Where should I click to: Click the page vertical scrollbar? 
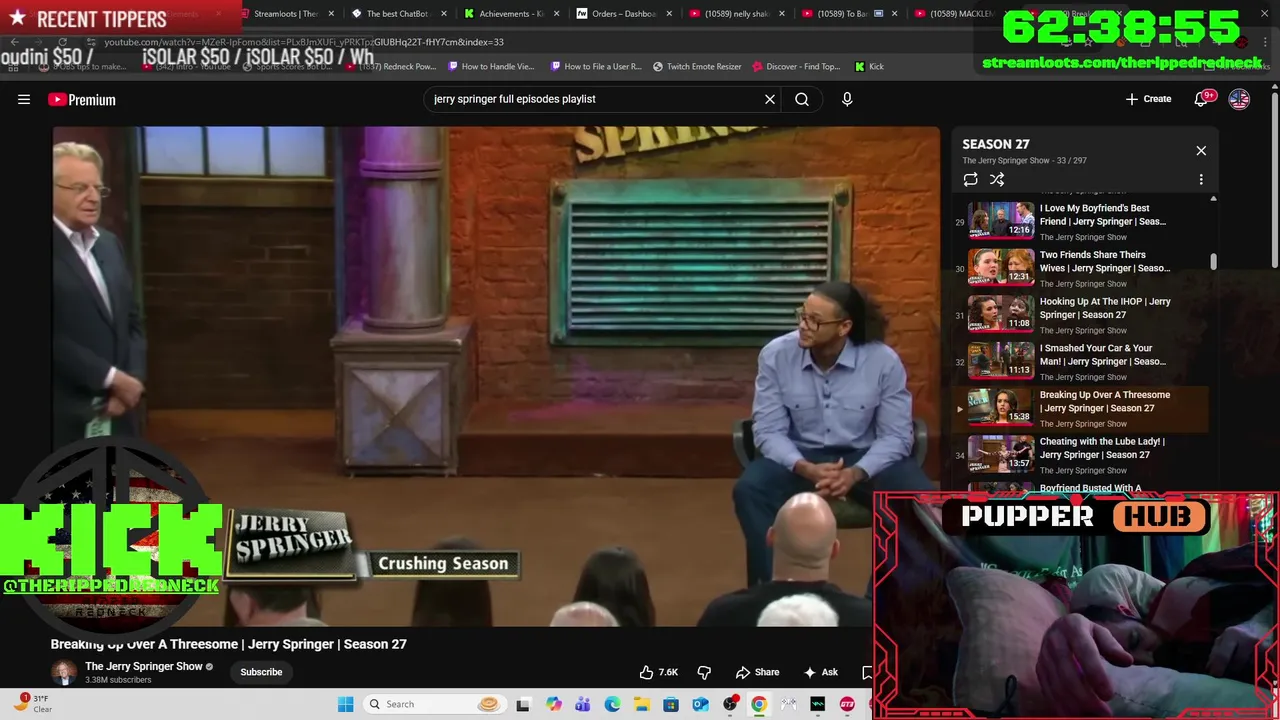tap(1274, 180)
